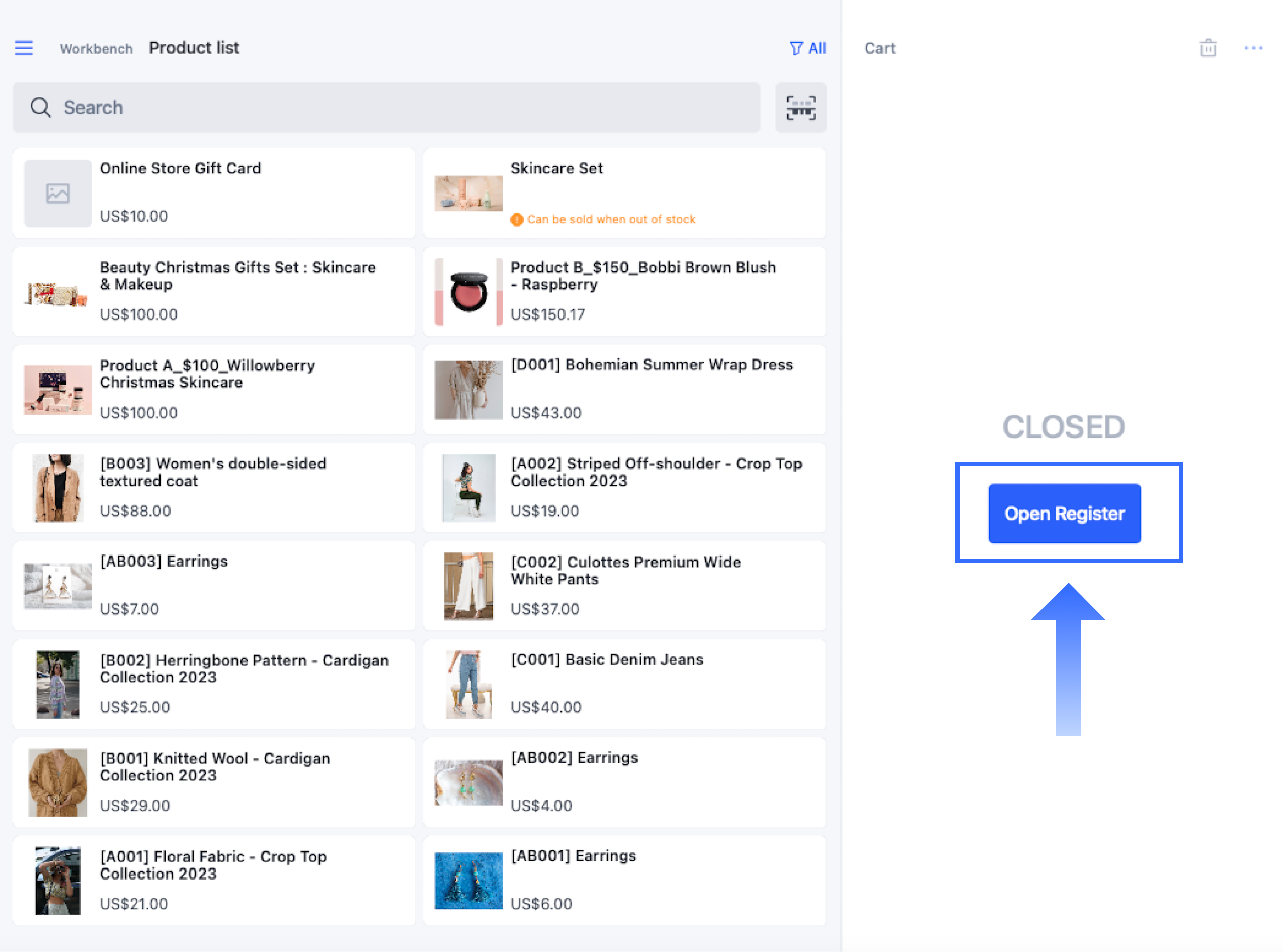This screenshot has height=952, width=1283.
Task: Open Register to start a session
Action: pyautogui.click(x=1064, y=513)
